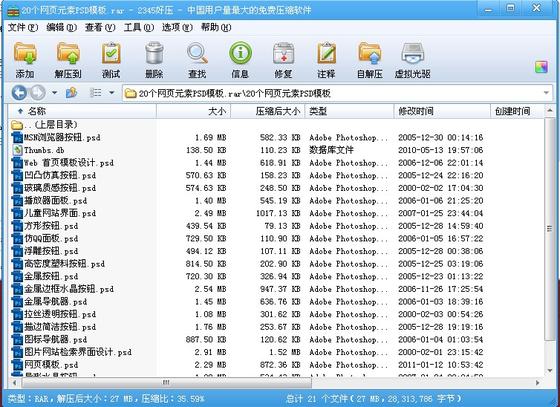Select the 图片网站检索界面设计.psd file
This screenshot has width=560, height=407.
78,352
